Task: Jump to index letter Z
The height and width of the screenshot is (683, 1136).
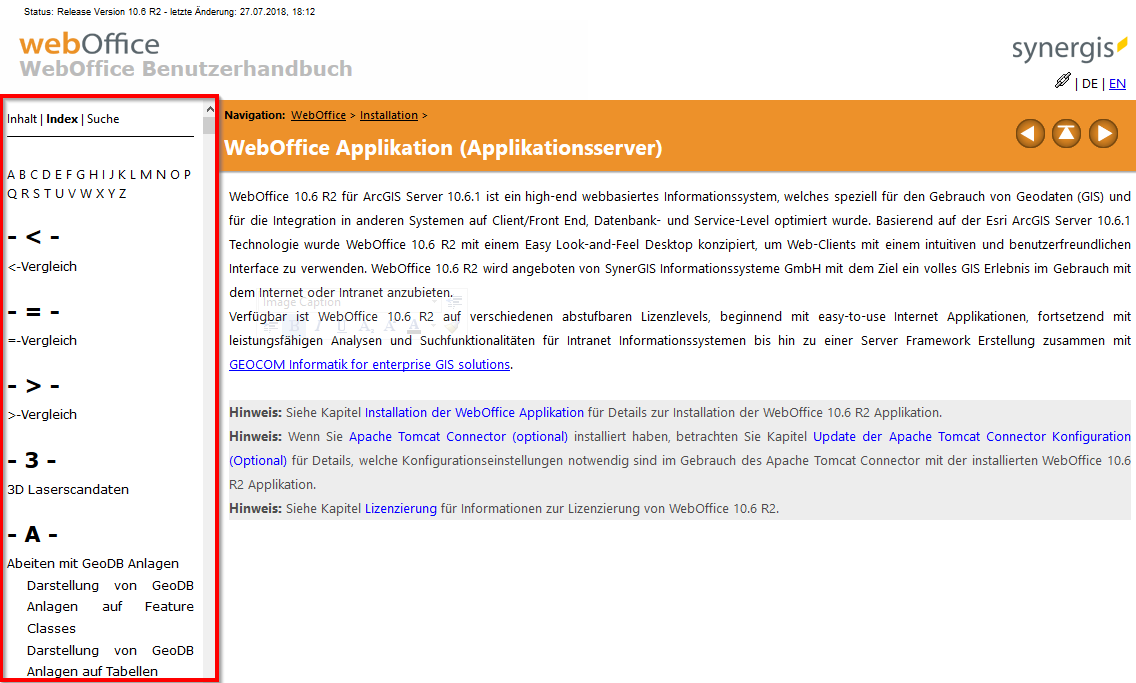Action: click(122, 193)
